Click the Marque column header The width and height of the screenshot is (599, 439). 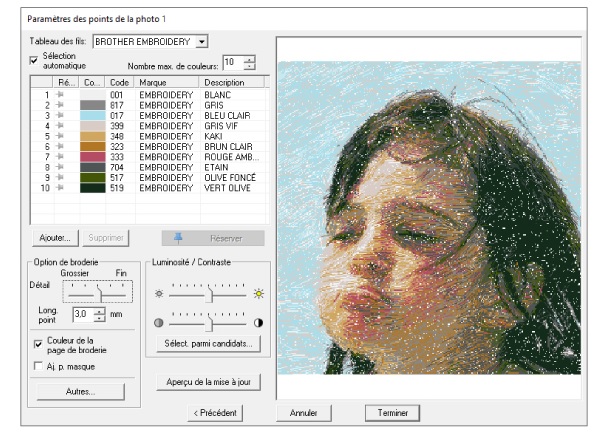(x=167, y=82)
